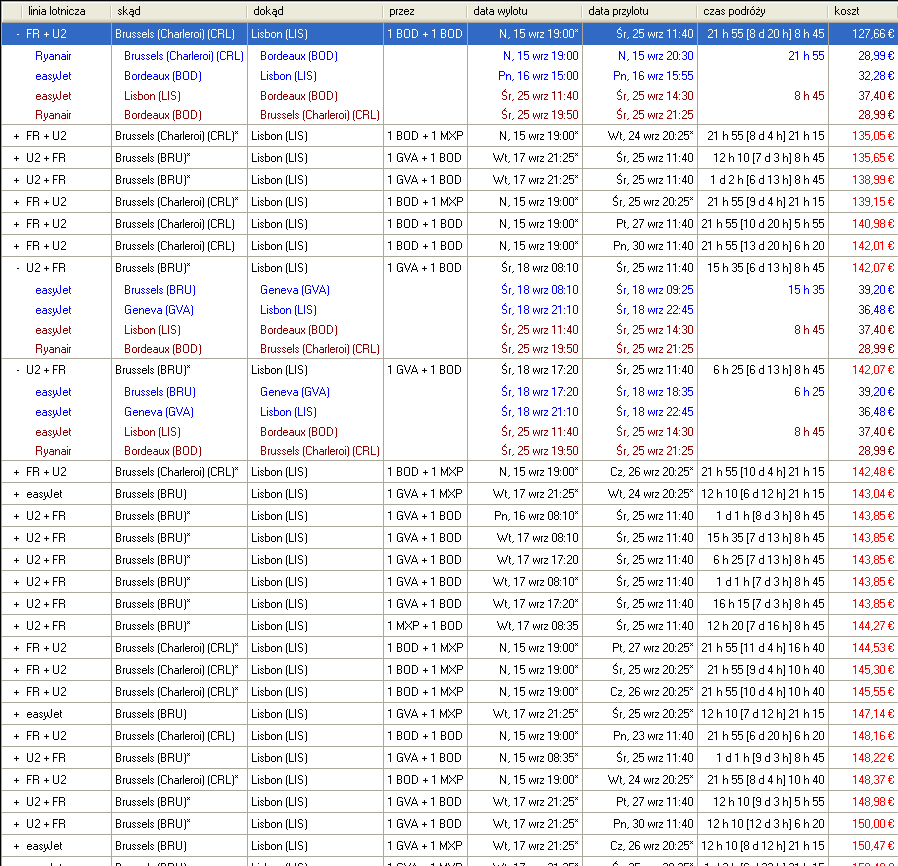Expand the 144,53 € FR + U2 row

(17, 648)
